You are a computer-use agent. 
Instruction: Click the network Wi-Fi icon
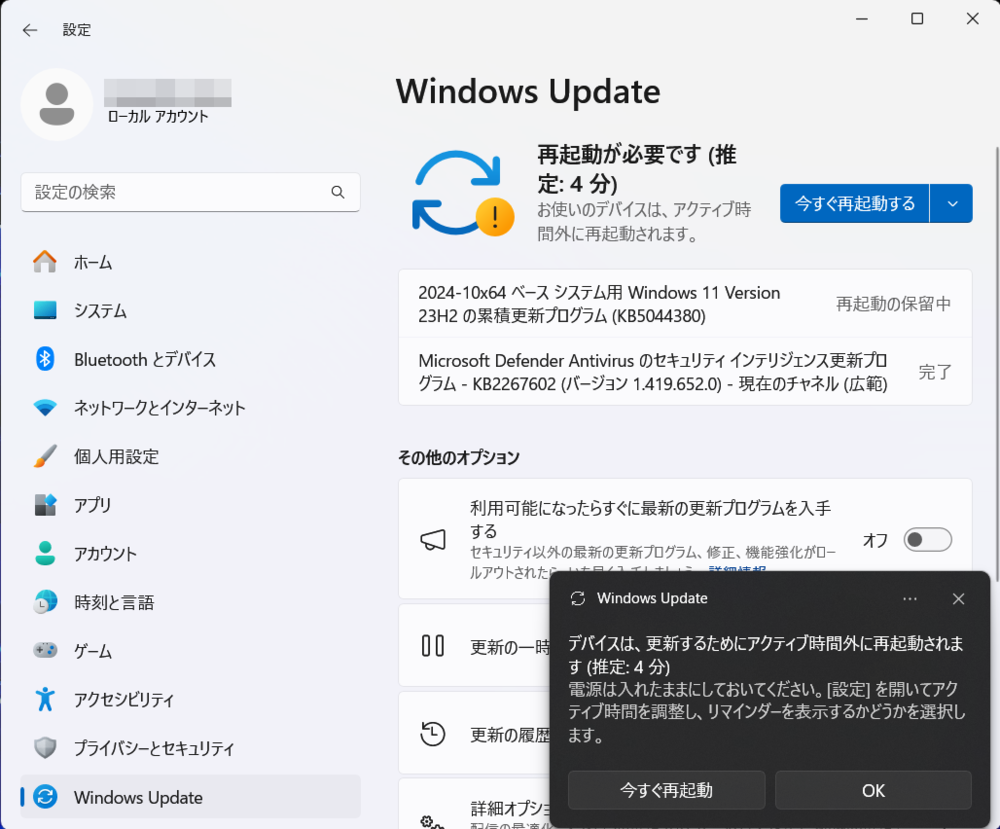[x=45, y=407]
